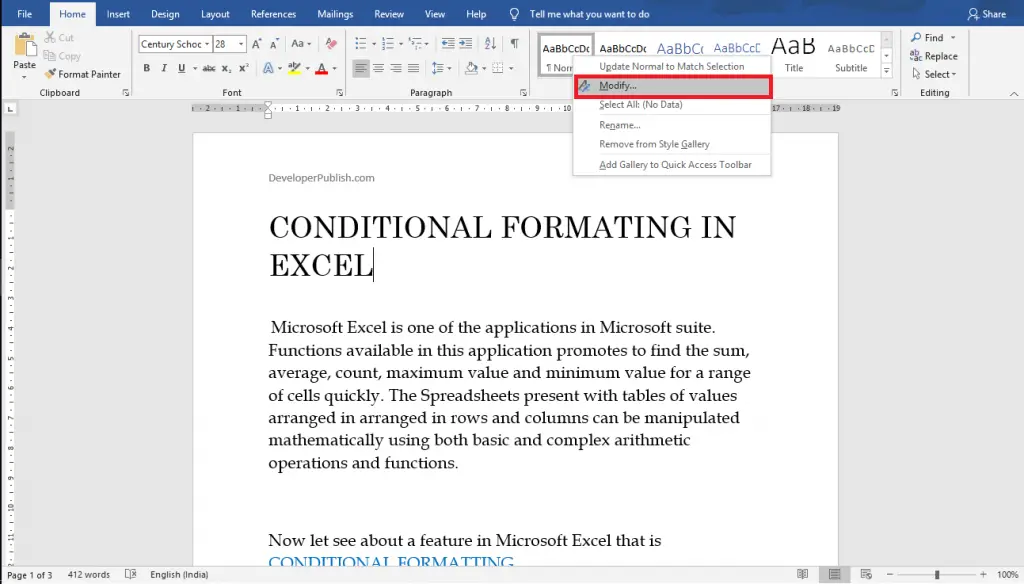1024x584 pixels.
Task: Justify the paragraph text
Action: coord(413,68)
